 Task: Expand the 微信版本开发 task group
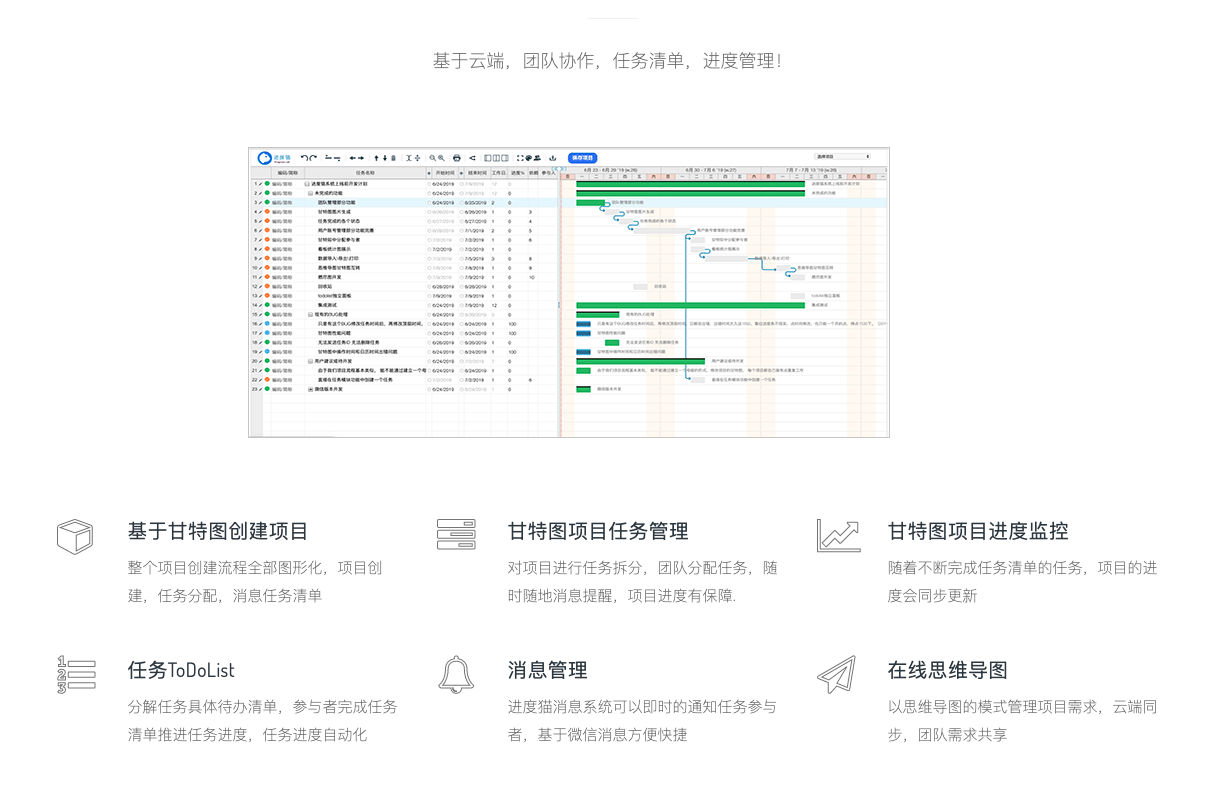(x=310, y=389)
